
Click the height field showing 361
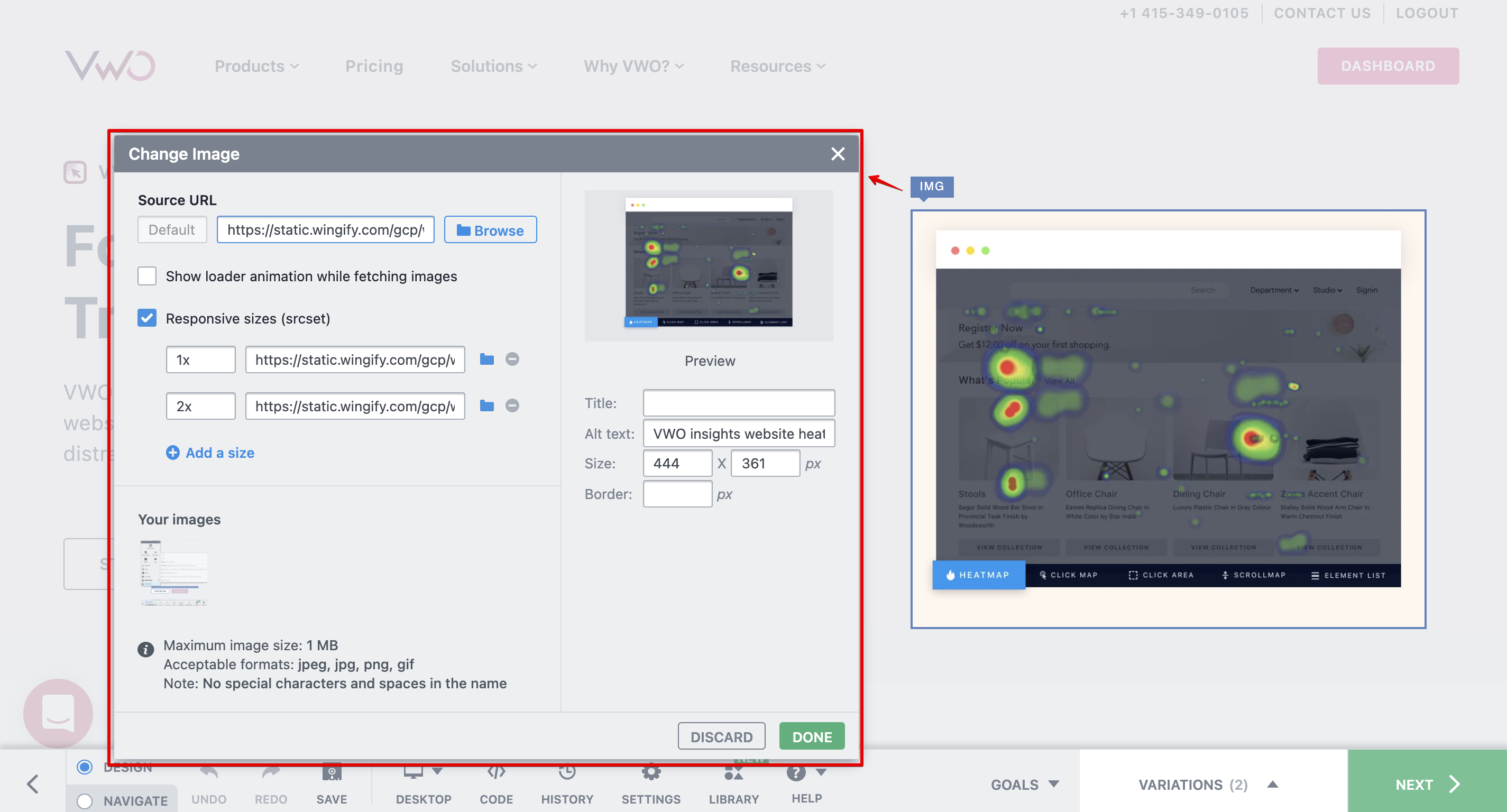coord(765,463)
